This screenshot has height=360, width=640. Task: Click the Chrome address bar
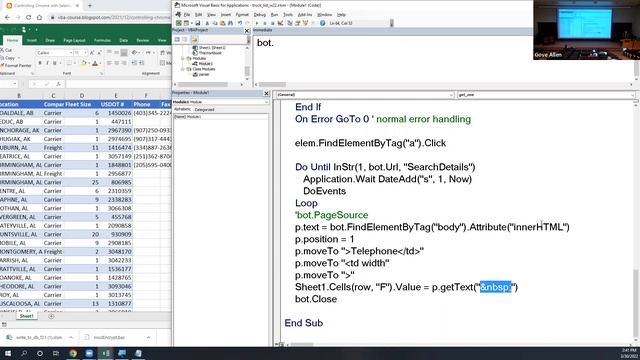point(110,17)
